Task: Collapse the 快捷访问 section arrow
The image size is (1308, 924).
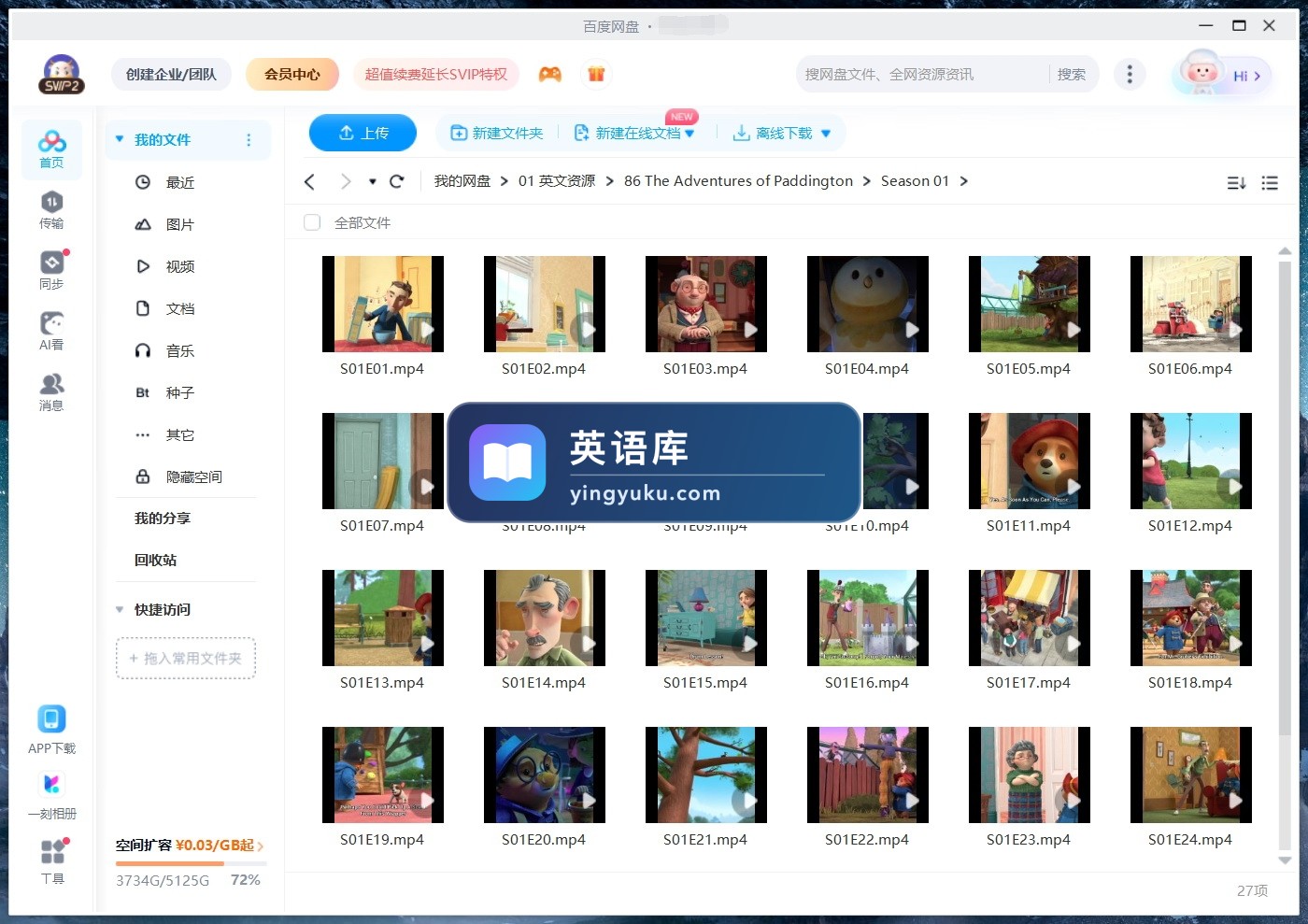Action: tap(120, 609)
